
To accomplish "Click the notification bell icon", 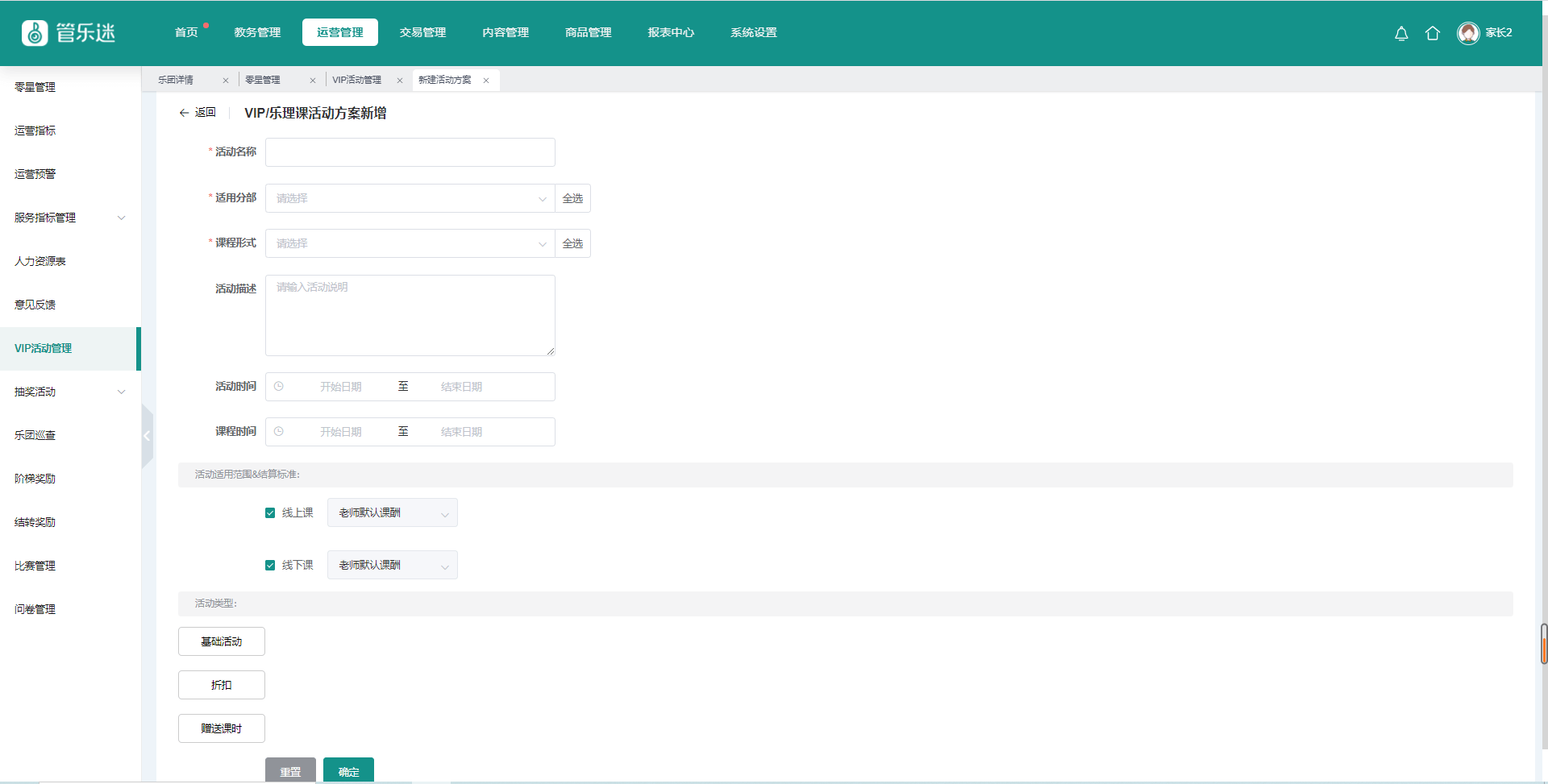I will (x=1401, y=33).
